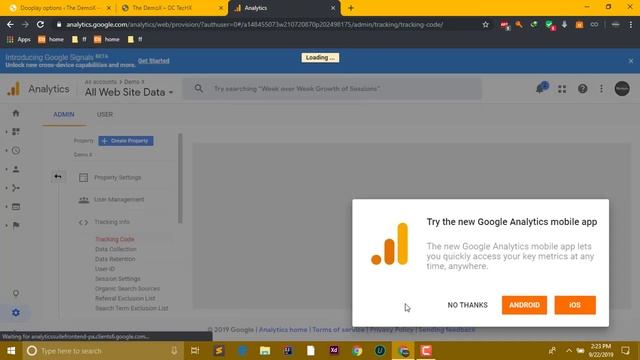Open the Audience person sidebar icon
Viewport: 640px width, 360px height.
coord(16,169)
